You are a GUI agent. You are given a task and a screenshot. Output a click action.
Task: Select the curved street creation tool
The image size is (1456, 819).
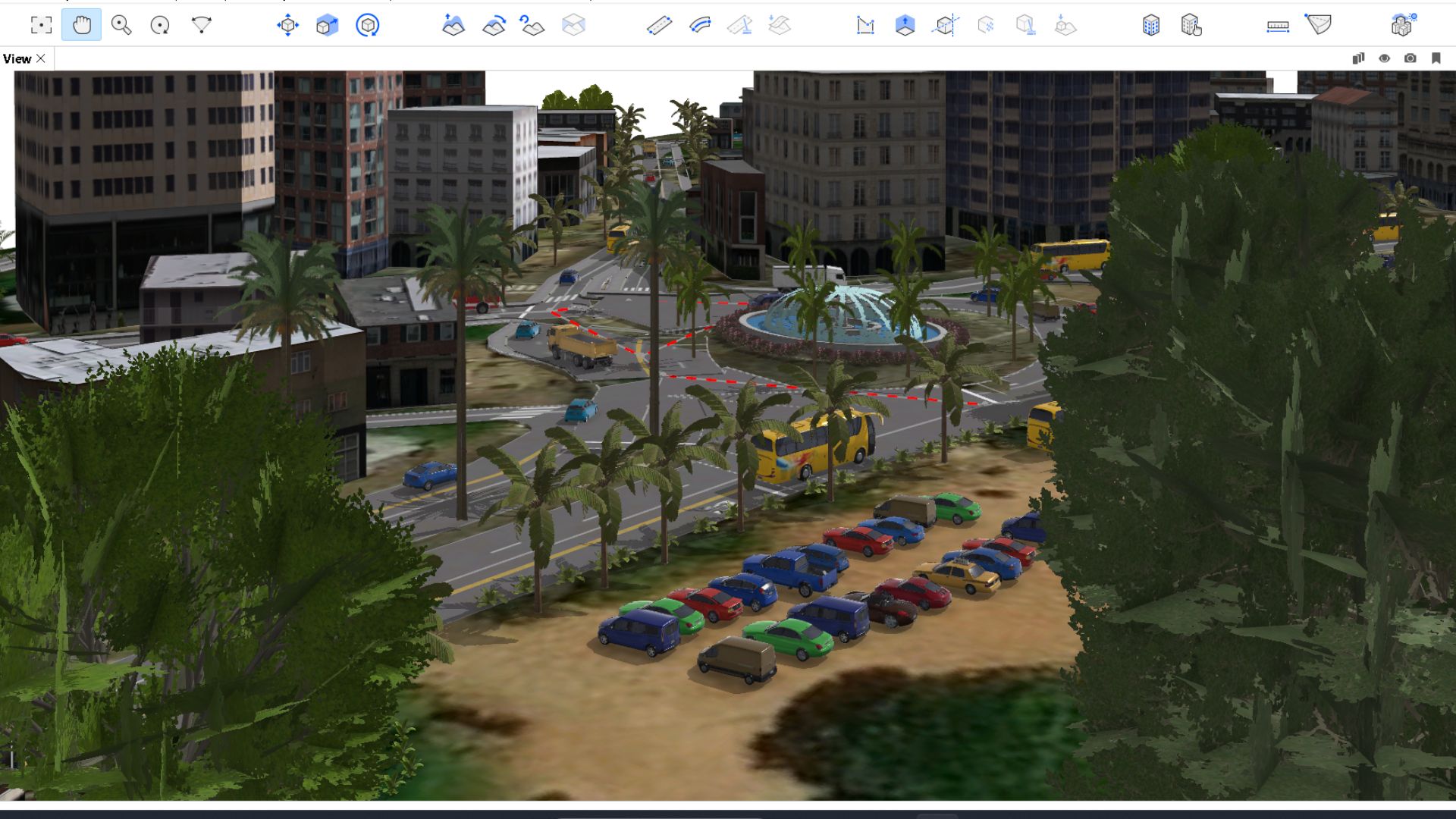[700, 25]
